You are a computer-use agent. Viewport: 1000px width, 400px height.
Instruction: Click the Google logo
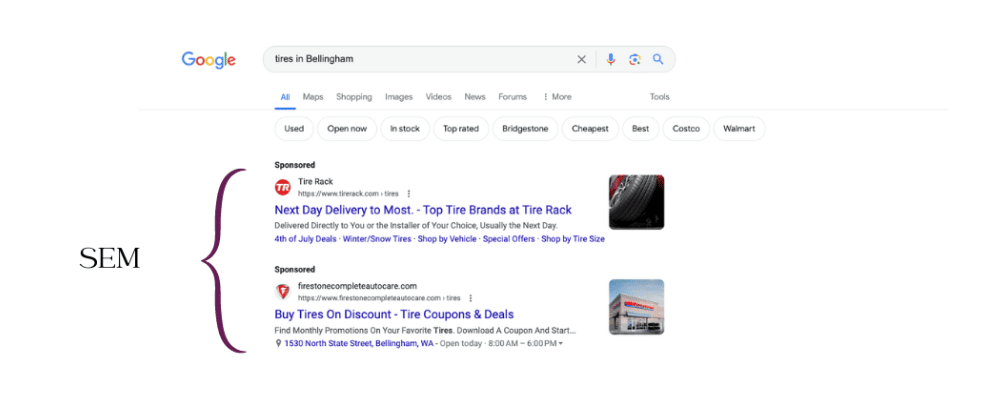[208, 60]
